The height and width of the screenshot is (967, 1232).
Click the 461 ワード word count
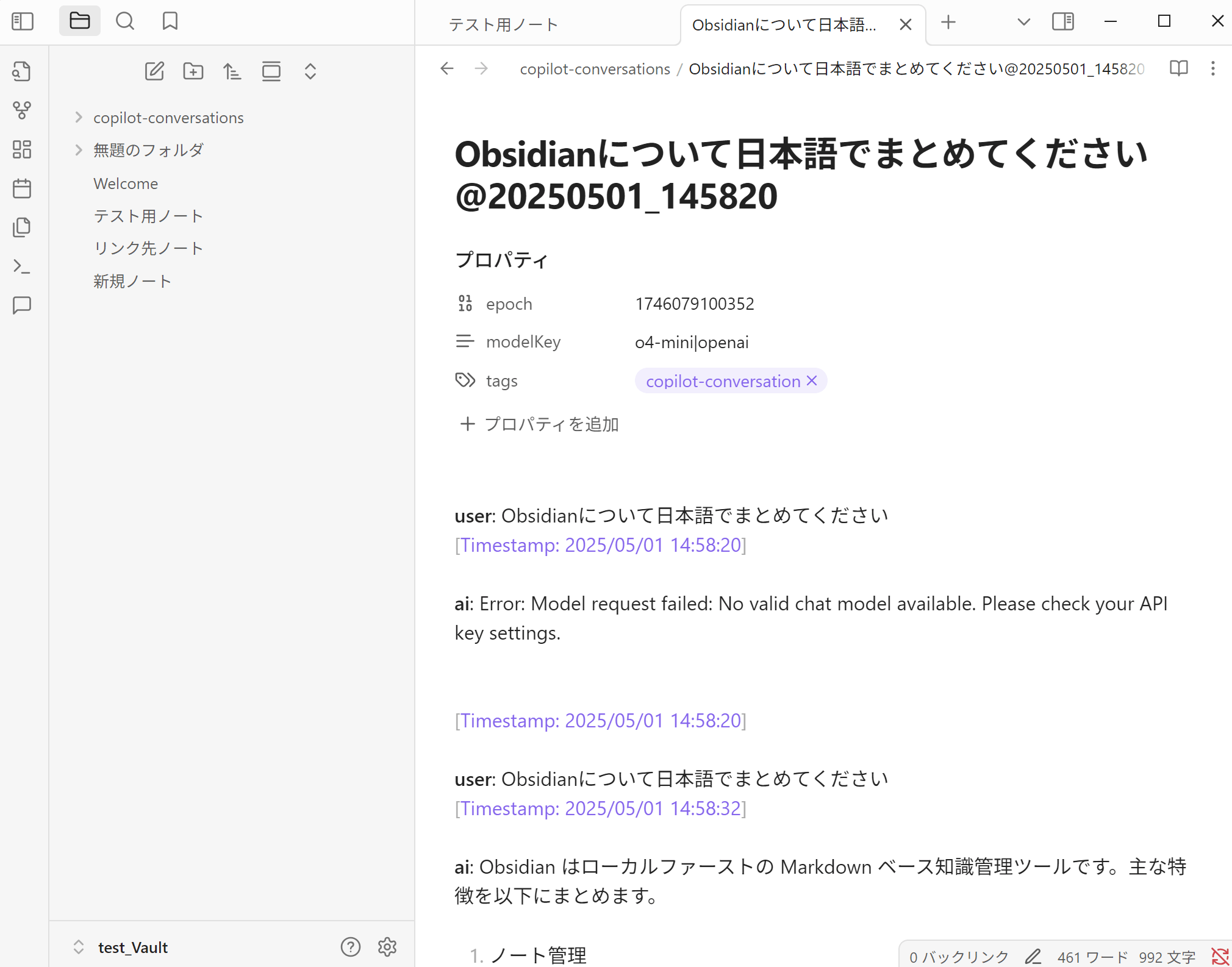point(1092,957)
